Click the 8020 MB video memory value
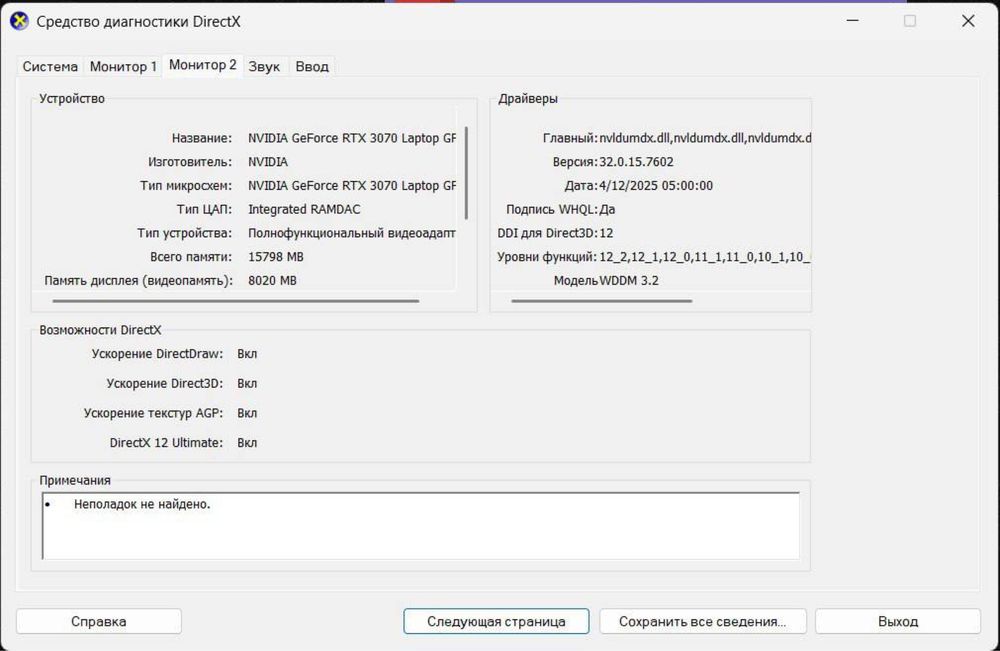This screenshot has width=1000, height=651. [272, 281]
